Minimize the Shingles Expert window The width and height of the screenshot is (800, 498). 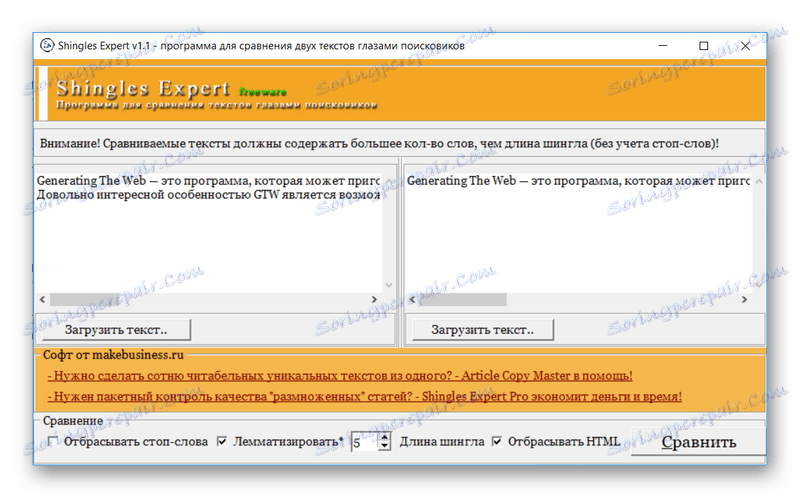tap(663, 45)
